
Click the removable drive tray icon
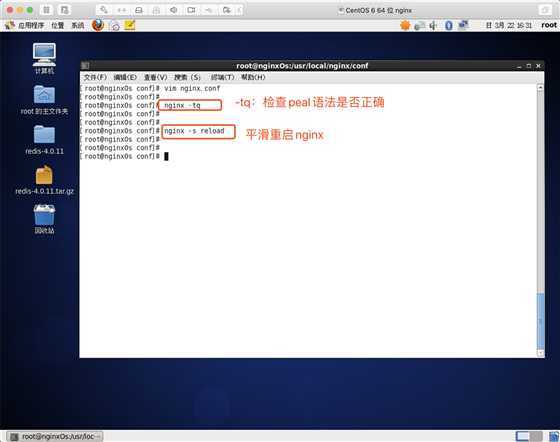(x=420, y=25)
